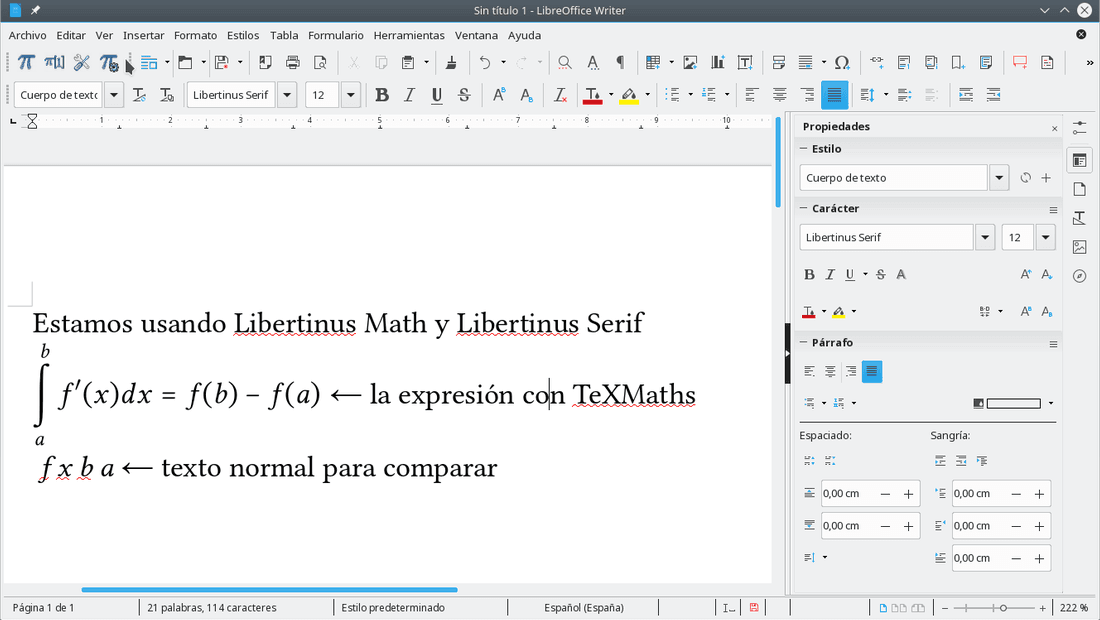Open the Ayuda menu
Image resolution: width=1100 pixels, height=620 pixels.
point(524,35)
